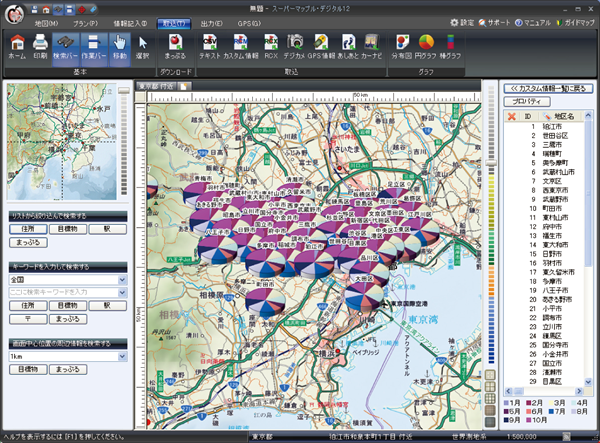
Task: Select the 移動 (Move) hand tool
Action: coord(118,46)
